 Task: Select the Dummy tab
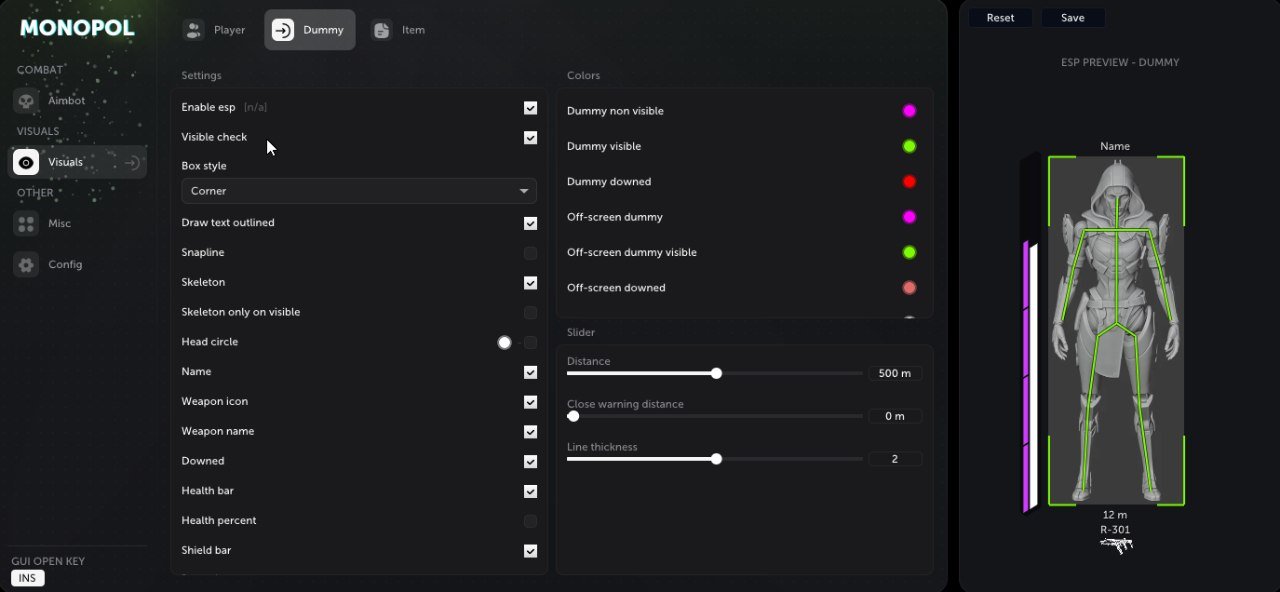tap(310, 30)
